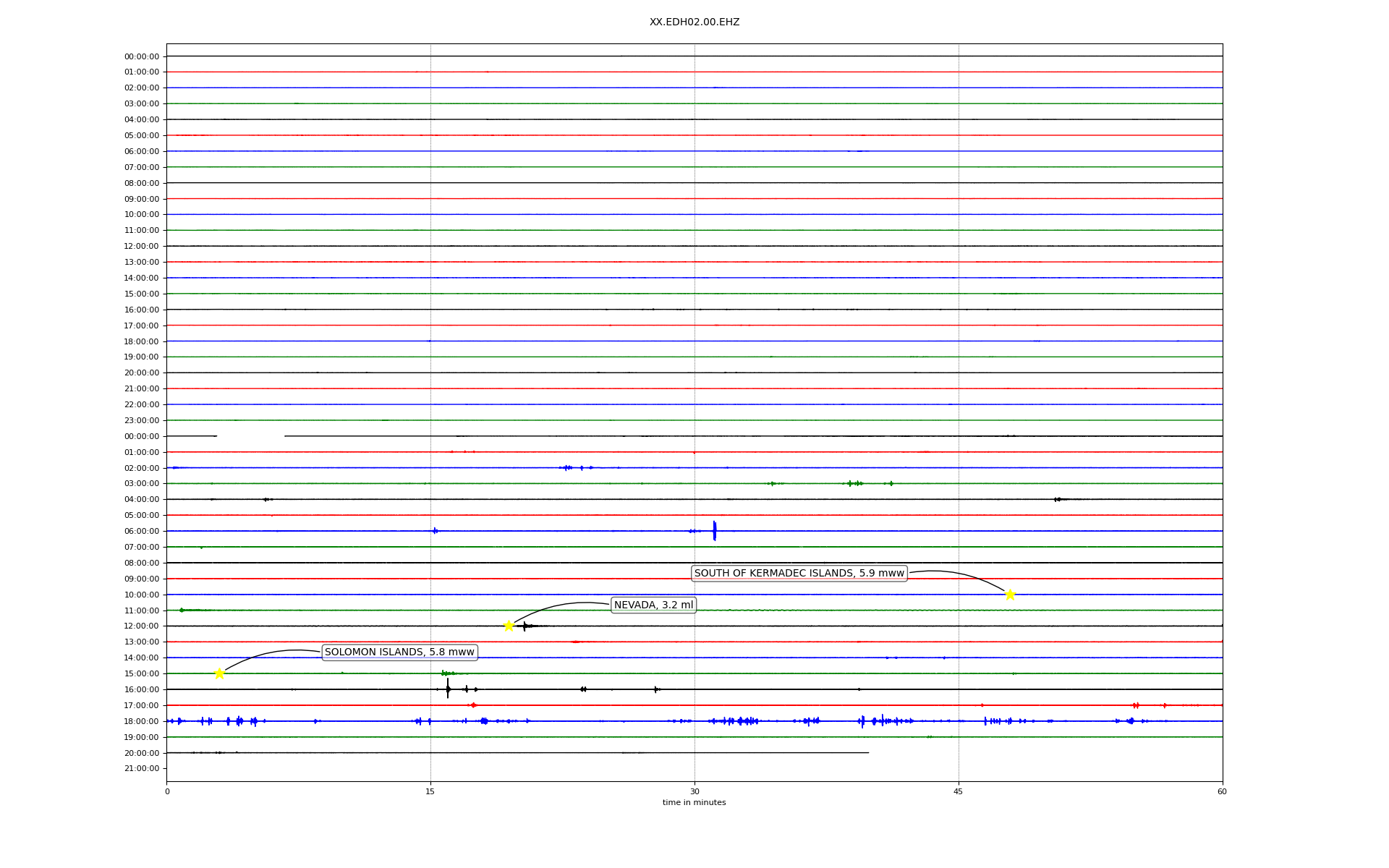This screenshot has width=1389, height=868.
Task: Click the plot title XX.EDH02.00.EHZ
Action: (694, 22)
